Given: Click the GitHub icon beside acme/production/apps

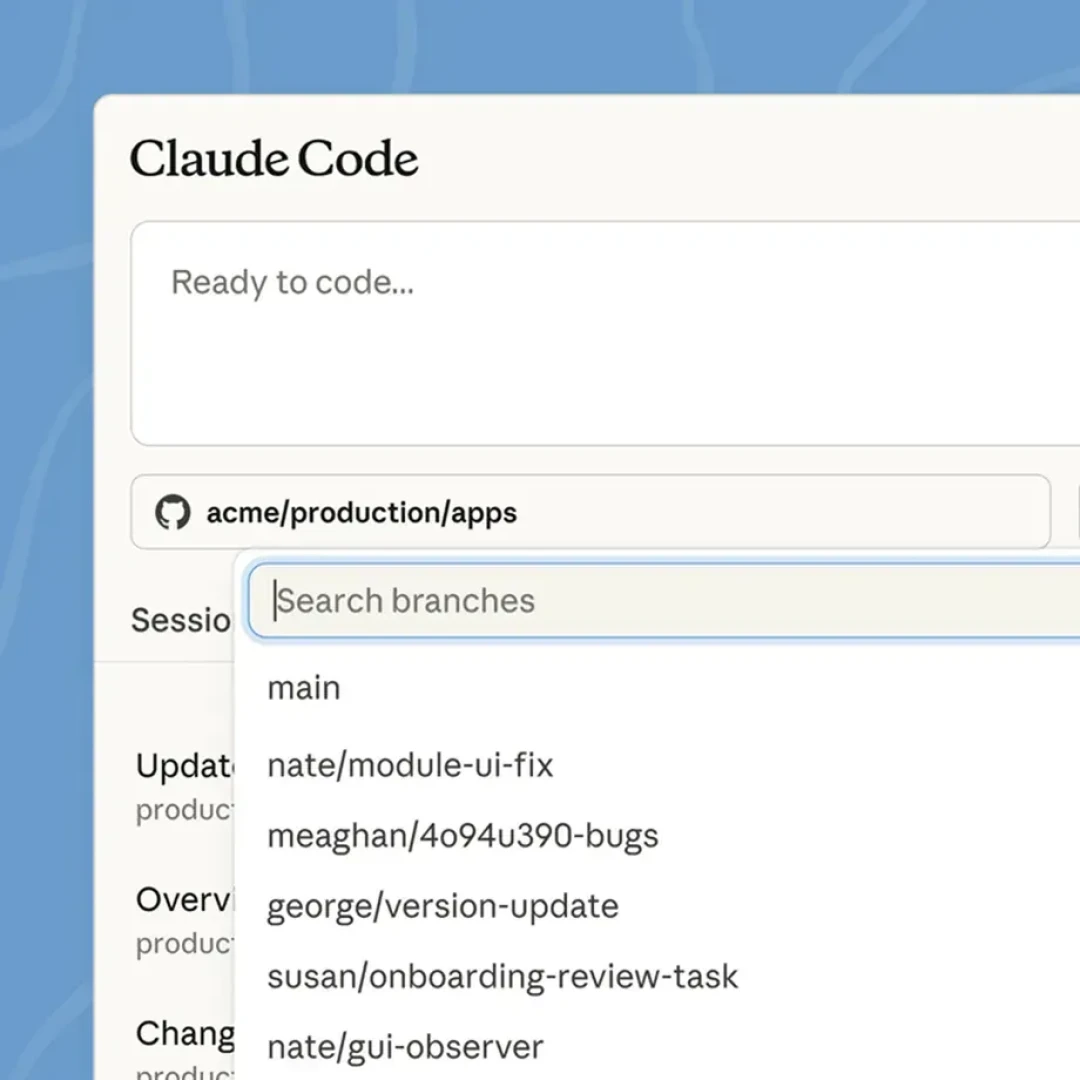Looking at the screenshot, I should coord(172,512).
